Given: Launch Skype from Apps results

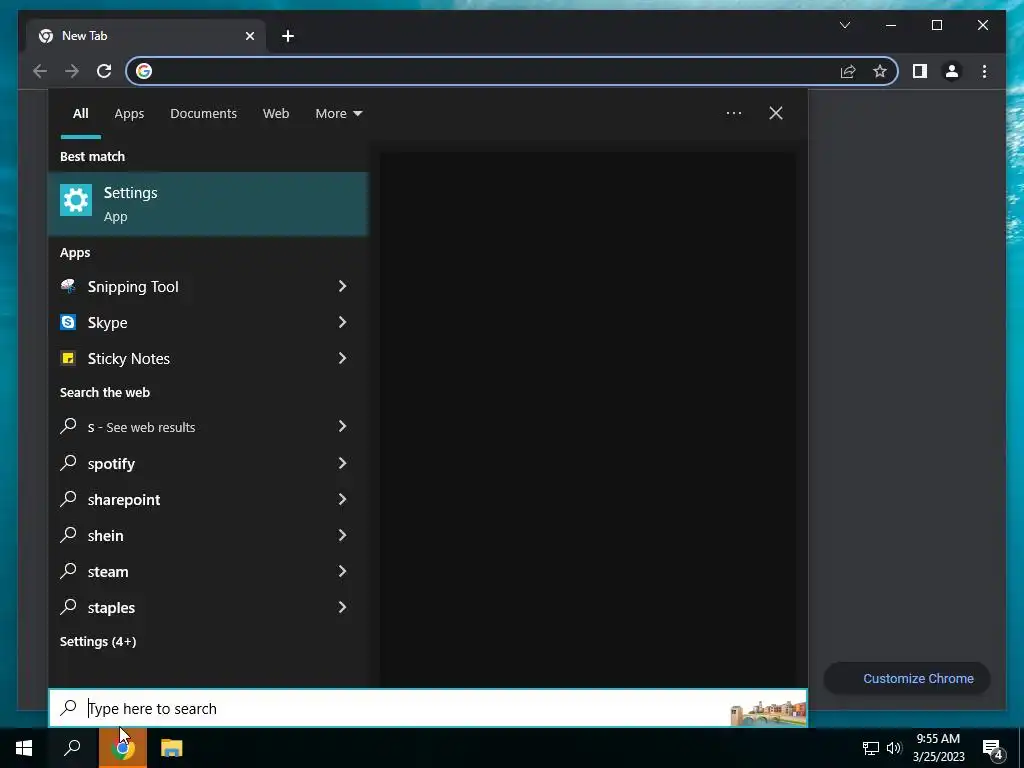Looking at the screenshot, I should pos(208,323).
